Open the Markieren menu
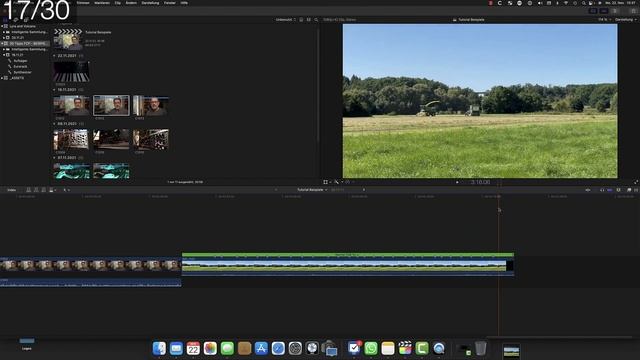Screen dimensions: 640x360 (x=102, y=3)
